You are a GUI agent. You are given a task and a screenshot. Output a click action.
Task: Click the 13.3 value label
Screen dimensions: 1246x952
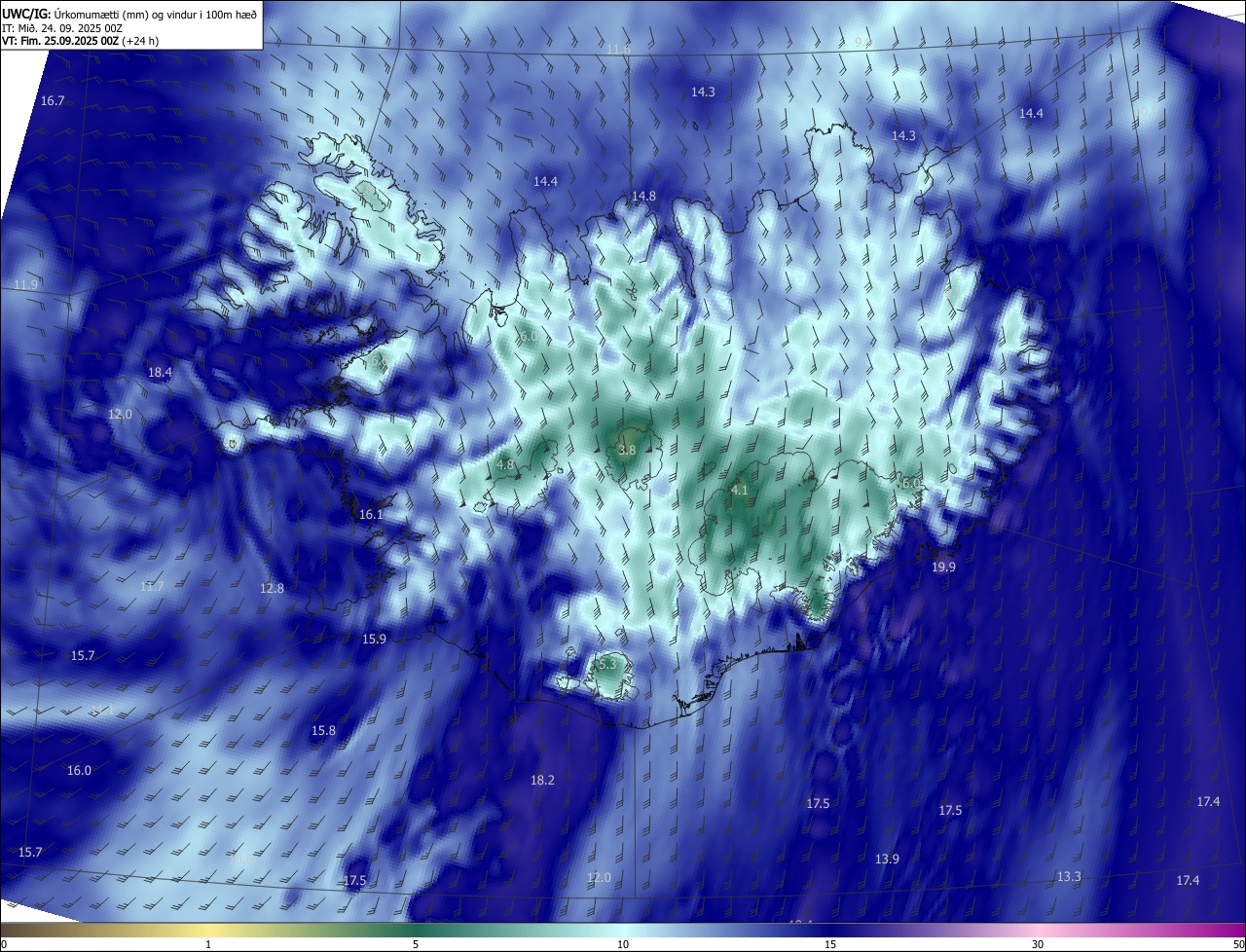pos(1069,876)
